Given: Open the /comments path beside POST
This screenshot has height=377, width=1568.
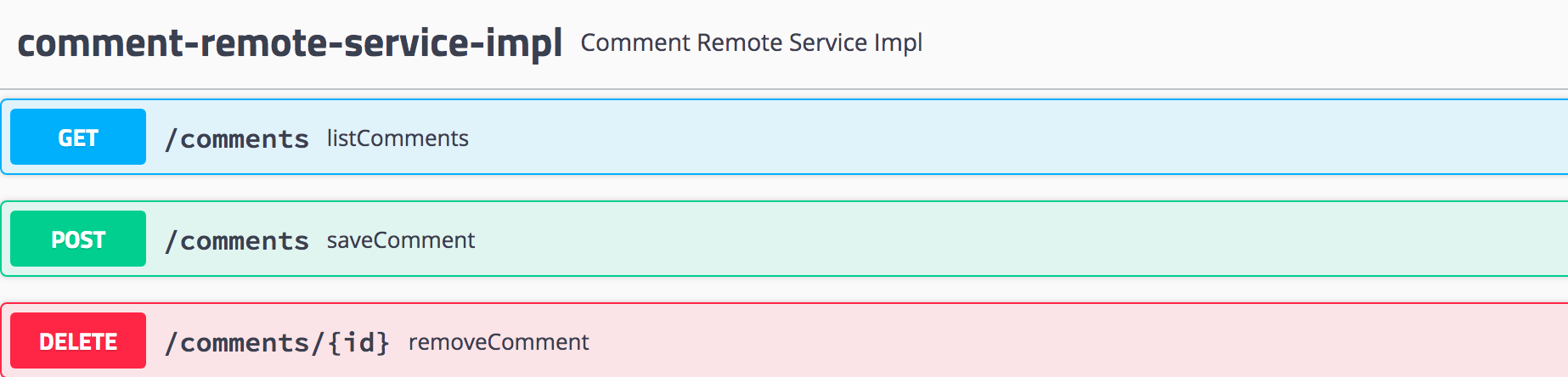Looking at the screenshot, I should coord(236,240).
